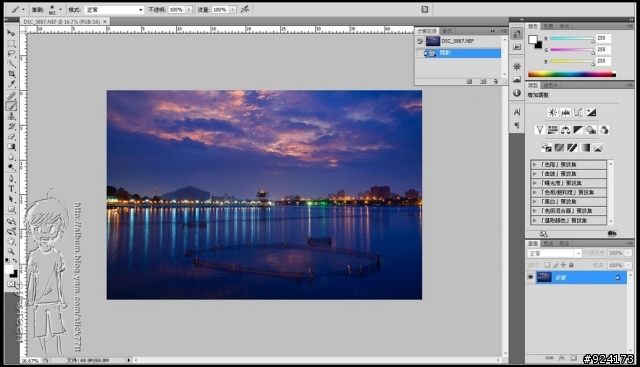This screenshot has width=640, height=367.
Task: Select the 開啟 history state
Action: tap(458, 53)
